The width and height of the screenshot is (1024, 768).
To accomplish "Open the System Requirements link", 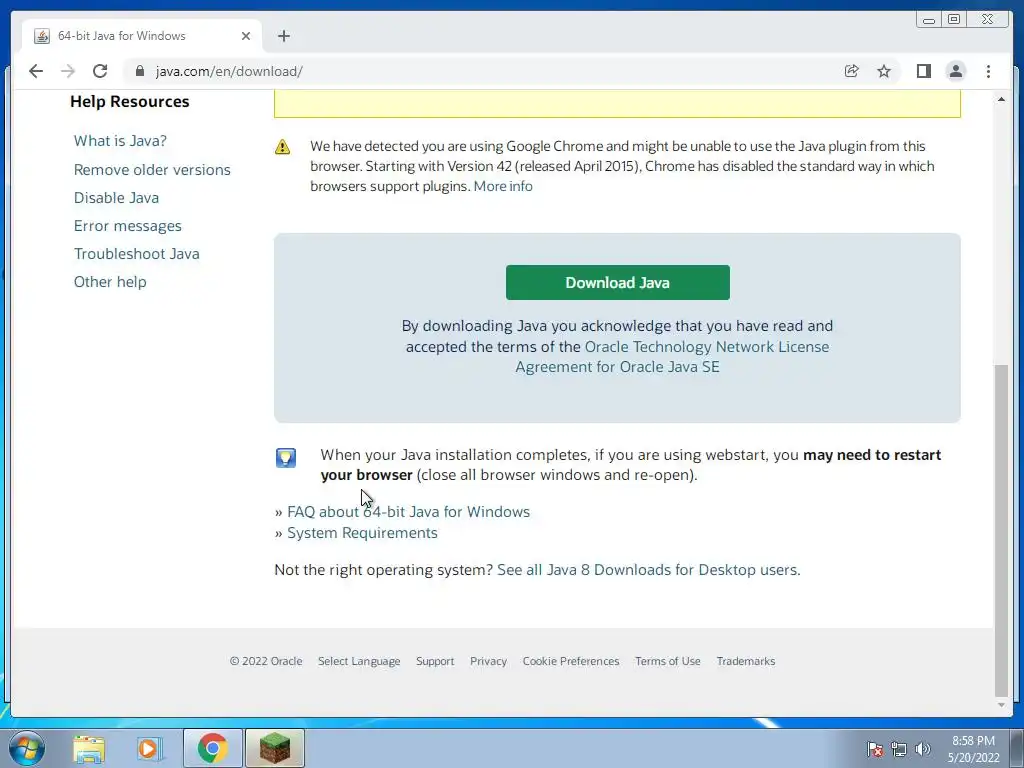I will point(362,533).
